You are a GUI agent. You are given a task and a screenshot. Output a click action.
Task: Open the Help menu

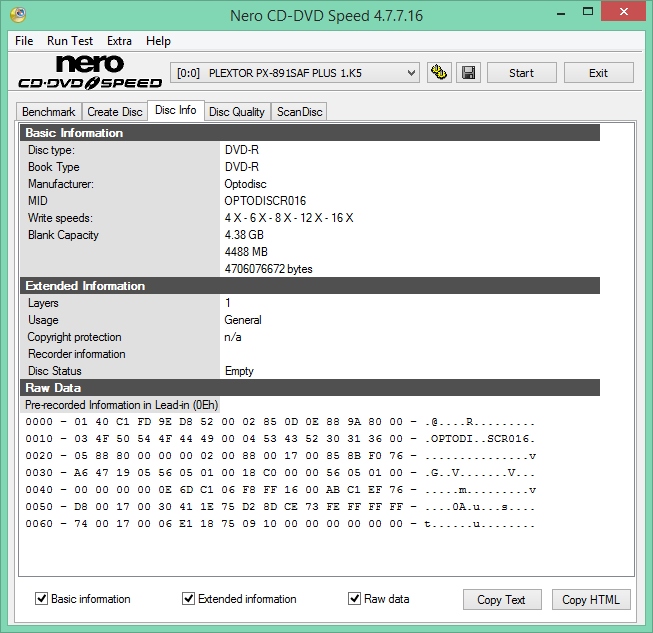(158, 41)
